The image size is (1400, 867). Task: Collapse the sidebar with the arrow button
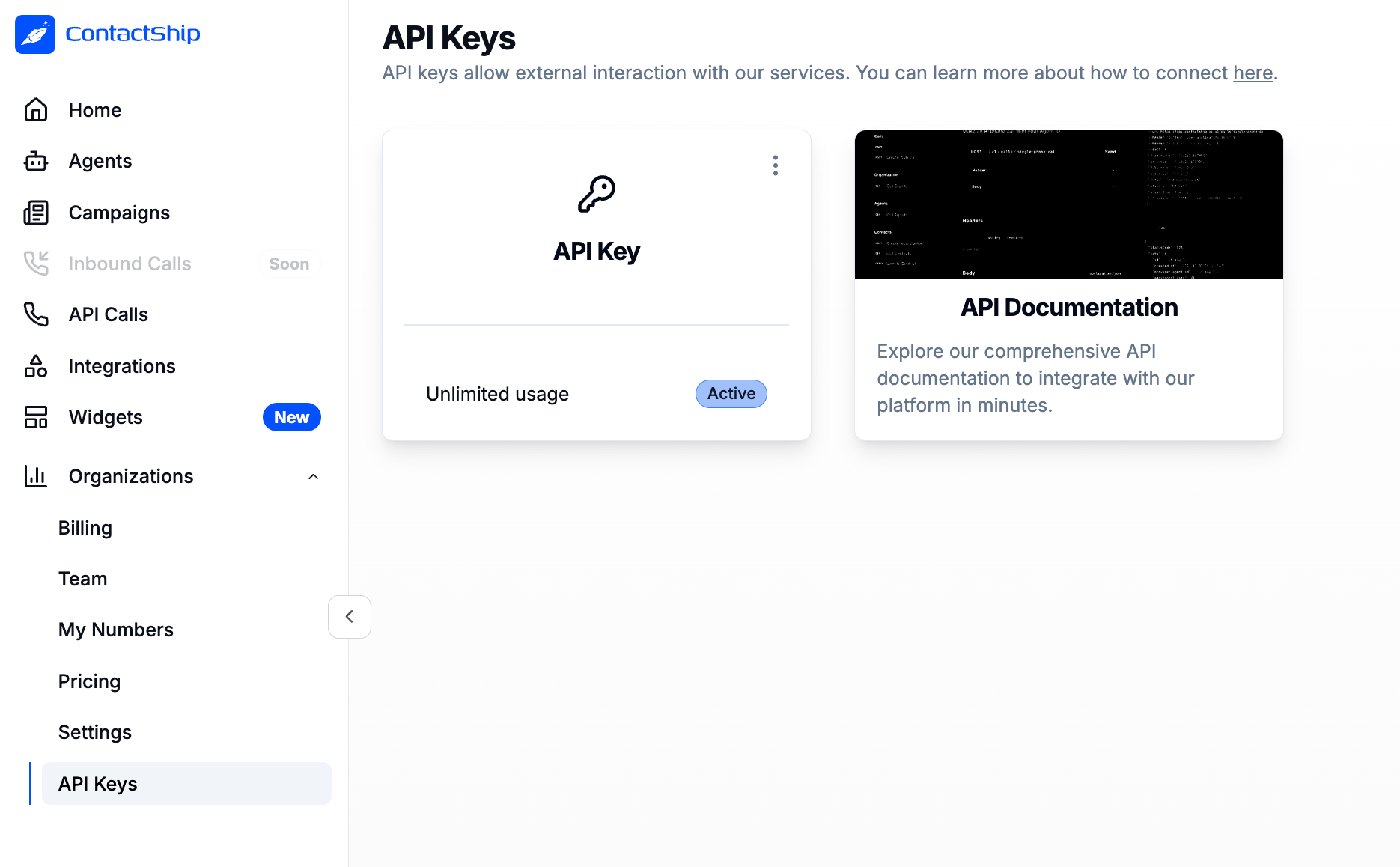point(349,616)
